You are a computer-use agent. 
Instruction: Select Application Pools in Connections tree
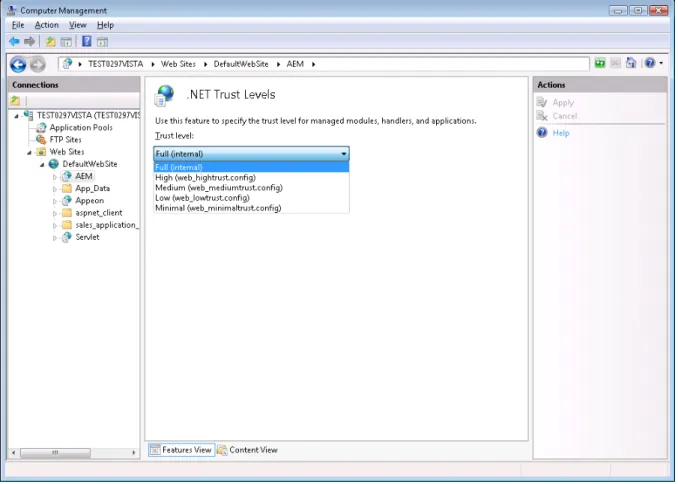pos(81,128)
